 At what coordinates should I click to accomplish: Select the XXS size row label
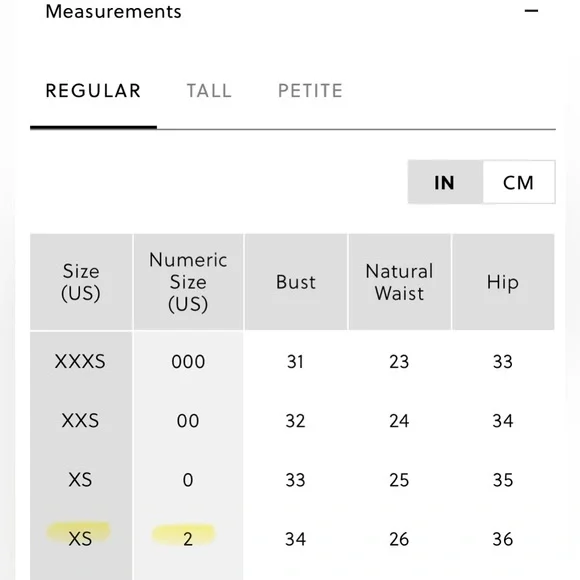pyautogui.click(x=80, y=421)
